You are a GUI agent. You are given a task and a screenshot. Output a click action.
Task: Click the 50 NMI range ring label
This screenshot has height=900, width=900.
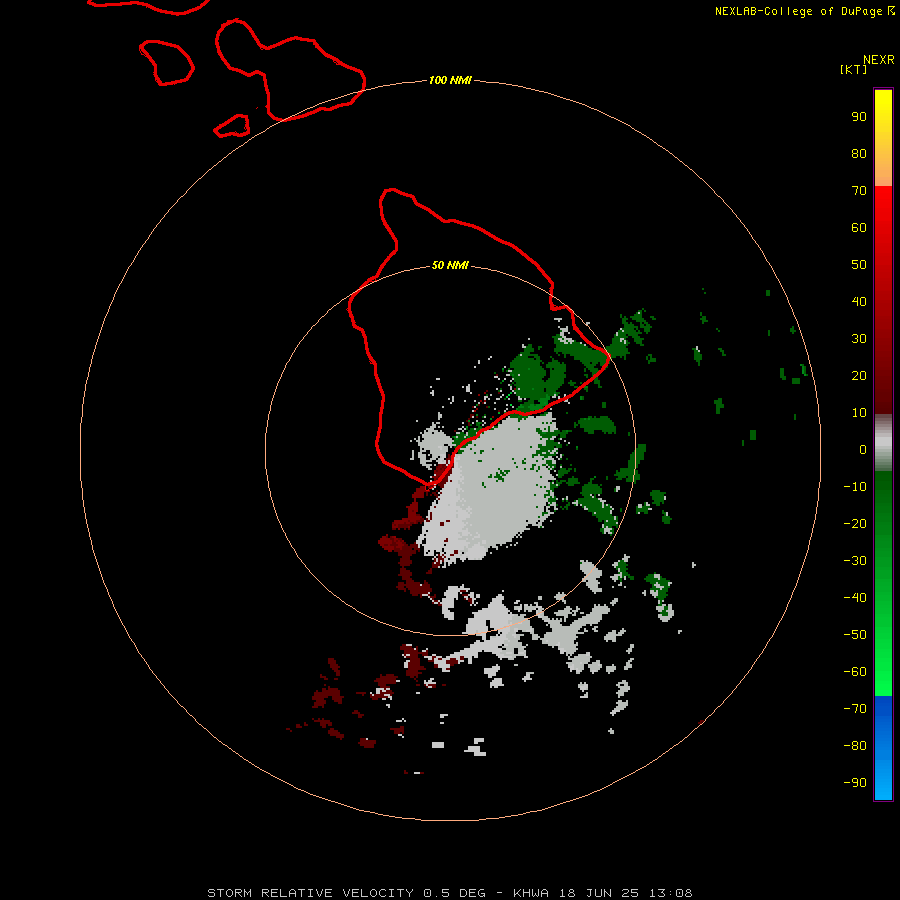450,265
